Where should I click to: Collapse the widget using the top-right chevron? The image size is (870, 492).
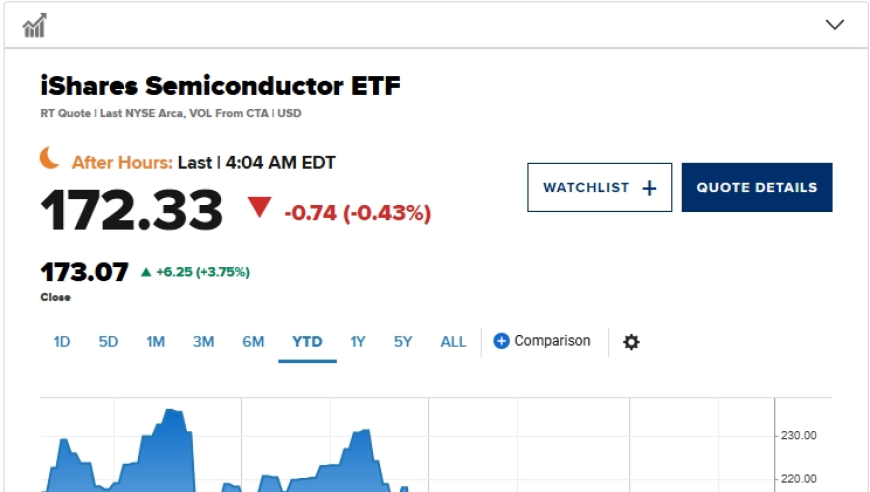[834, 24]
